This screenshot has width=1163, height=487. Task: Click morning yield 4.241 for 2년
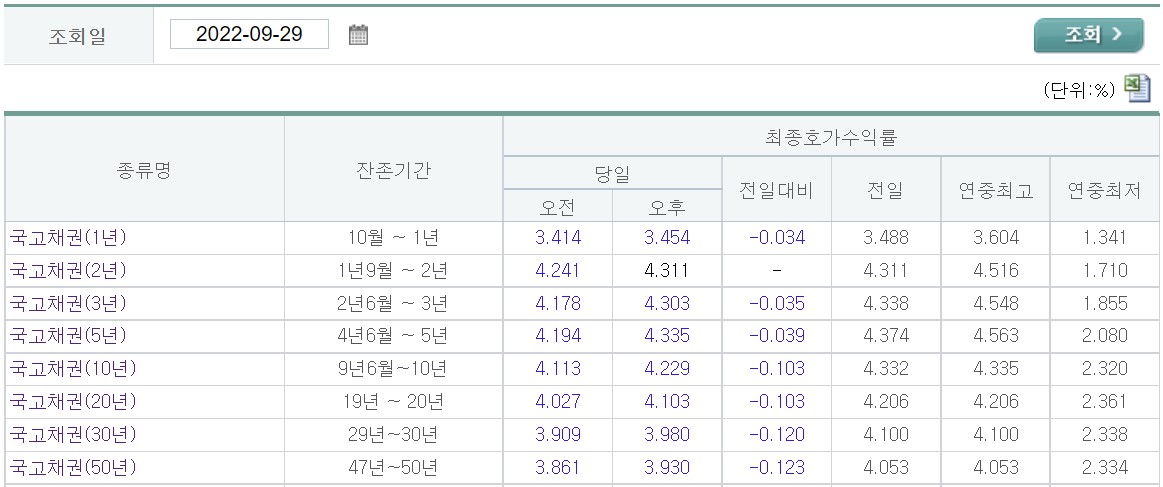coord(558,271)
